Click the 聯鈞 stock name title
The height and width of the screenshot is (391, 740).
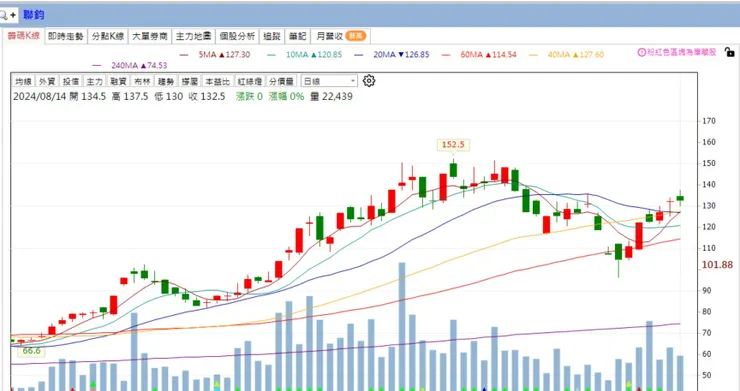coord(34,15)
